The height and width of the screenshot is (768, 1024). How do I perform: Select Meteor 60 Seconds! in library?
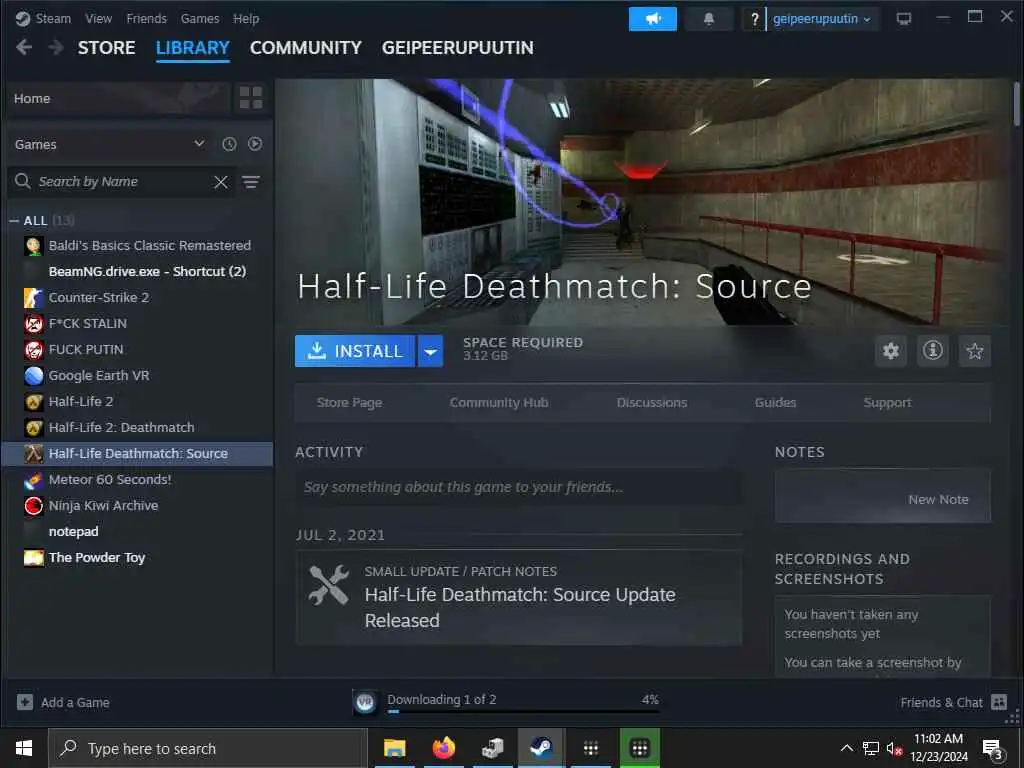[x=138, y=480]
